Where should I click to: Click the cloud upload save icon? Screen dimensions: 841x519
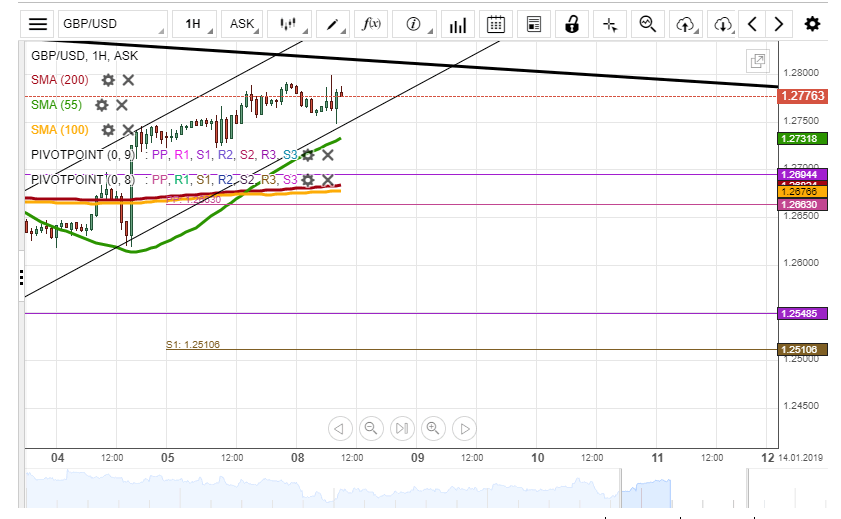686,24
